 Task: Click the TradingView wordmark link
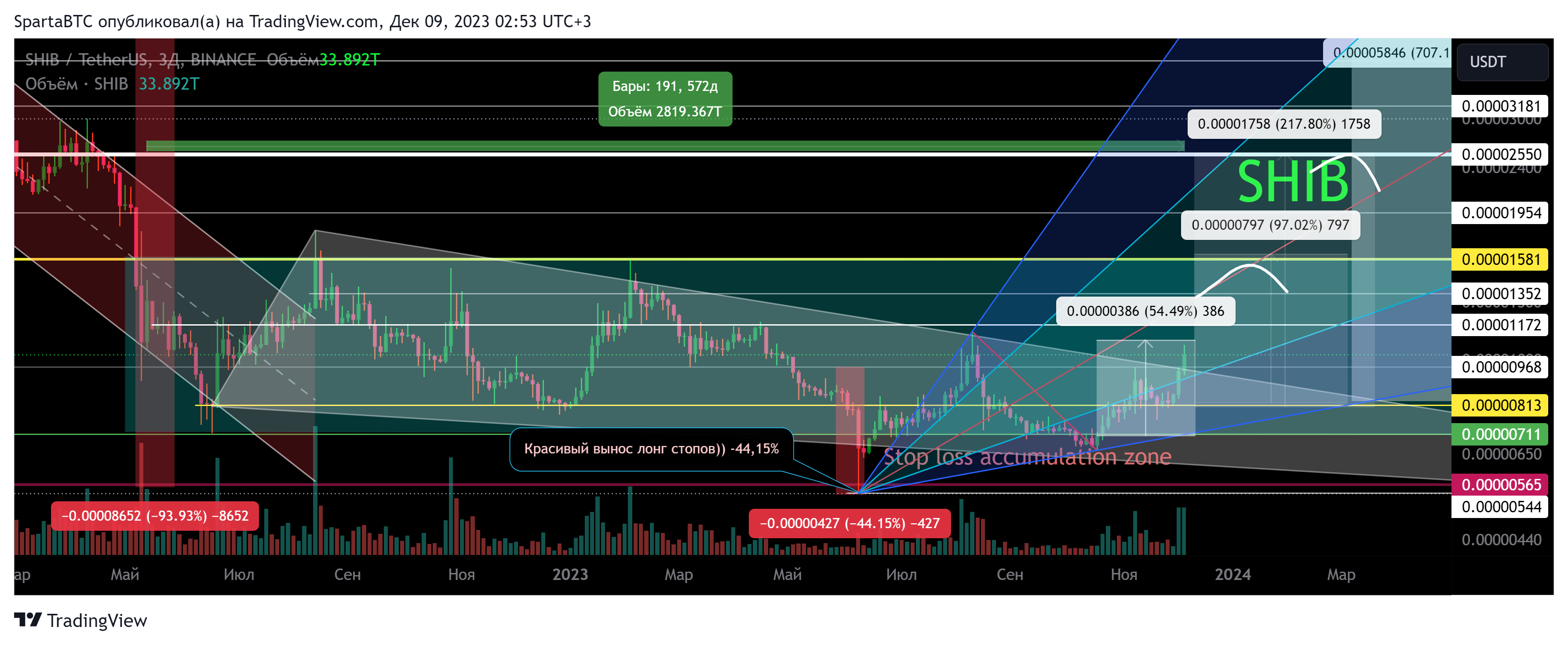click(97, 621)
